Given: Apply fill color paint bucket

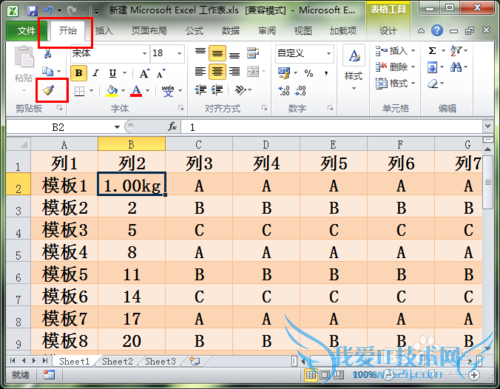Looking at the screenshot, I should tap(112, 91).
